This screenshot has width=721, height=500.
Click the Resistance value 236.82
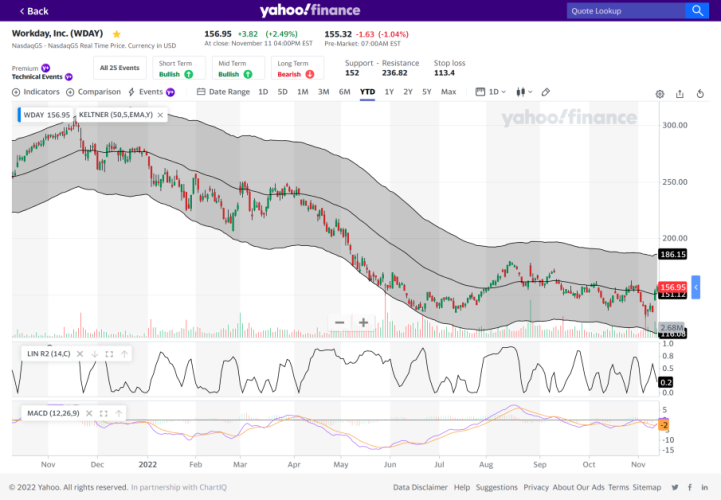[x=395, y=73]
